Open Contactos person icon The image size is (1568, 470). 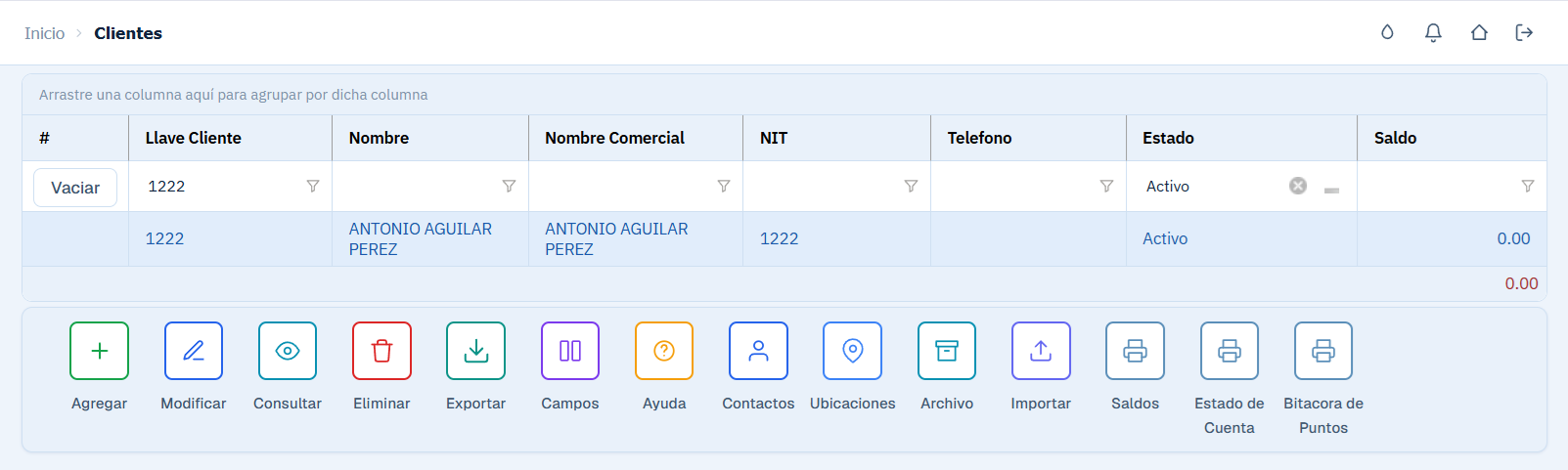[x=758, y=351]
